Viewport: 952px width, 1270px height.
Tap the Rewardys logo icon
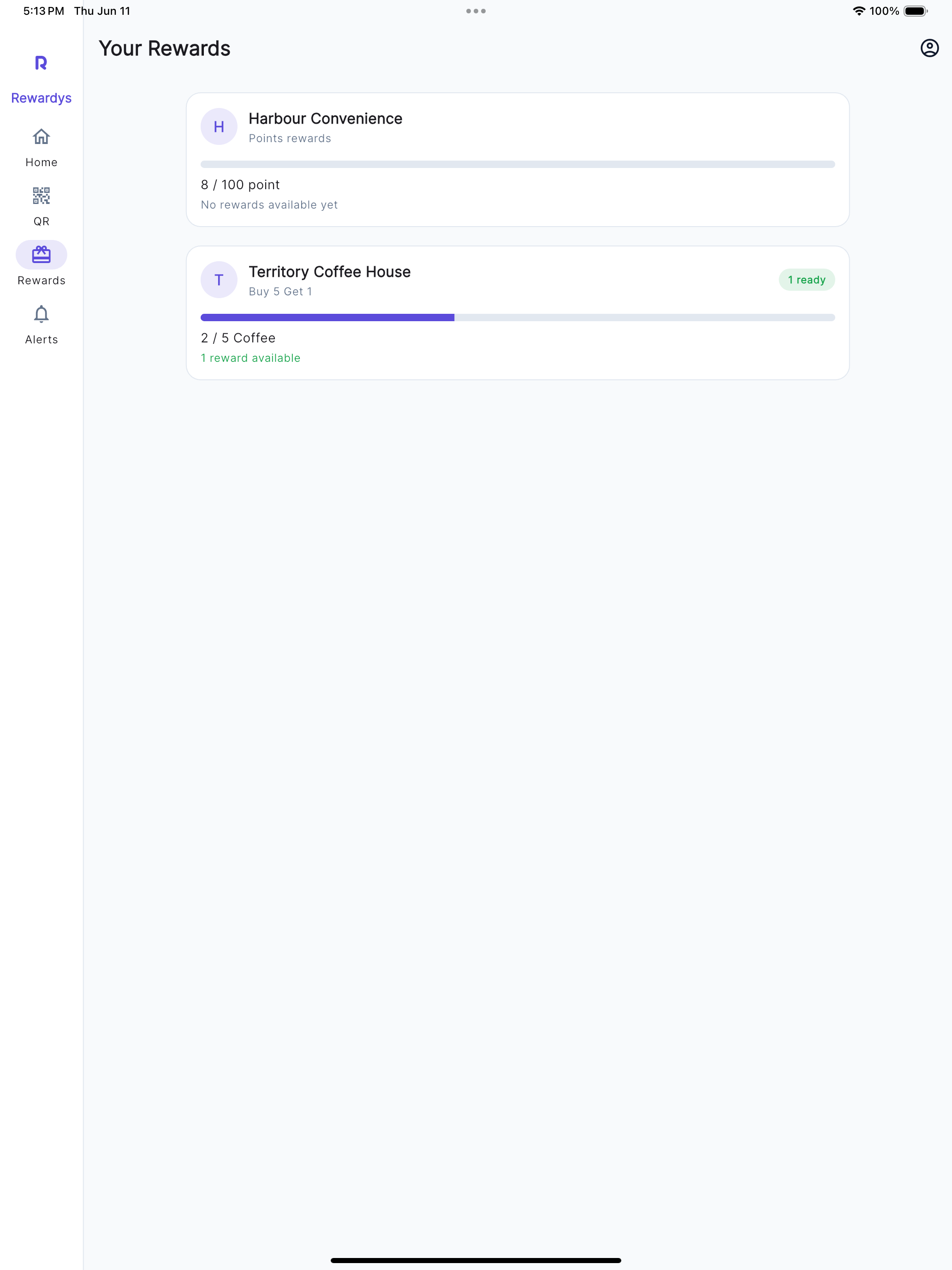coord(41,63)
